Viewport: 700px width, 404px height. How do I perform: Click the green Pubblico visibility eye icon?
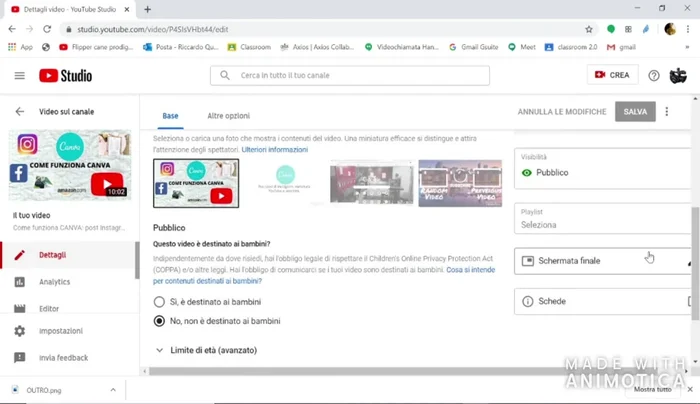[527, 173]
